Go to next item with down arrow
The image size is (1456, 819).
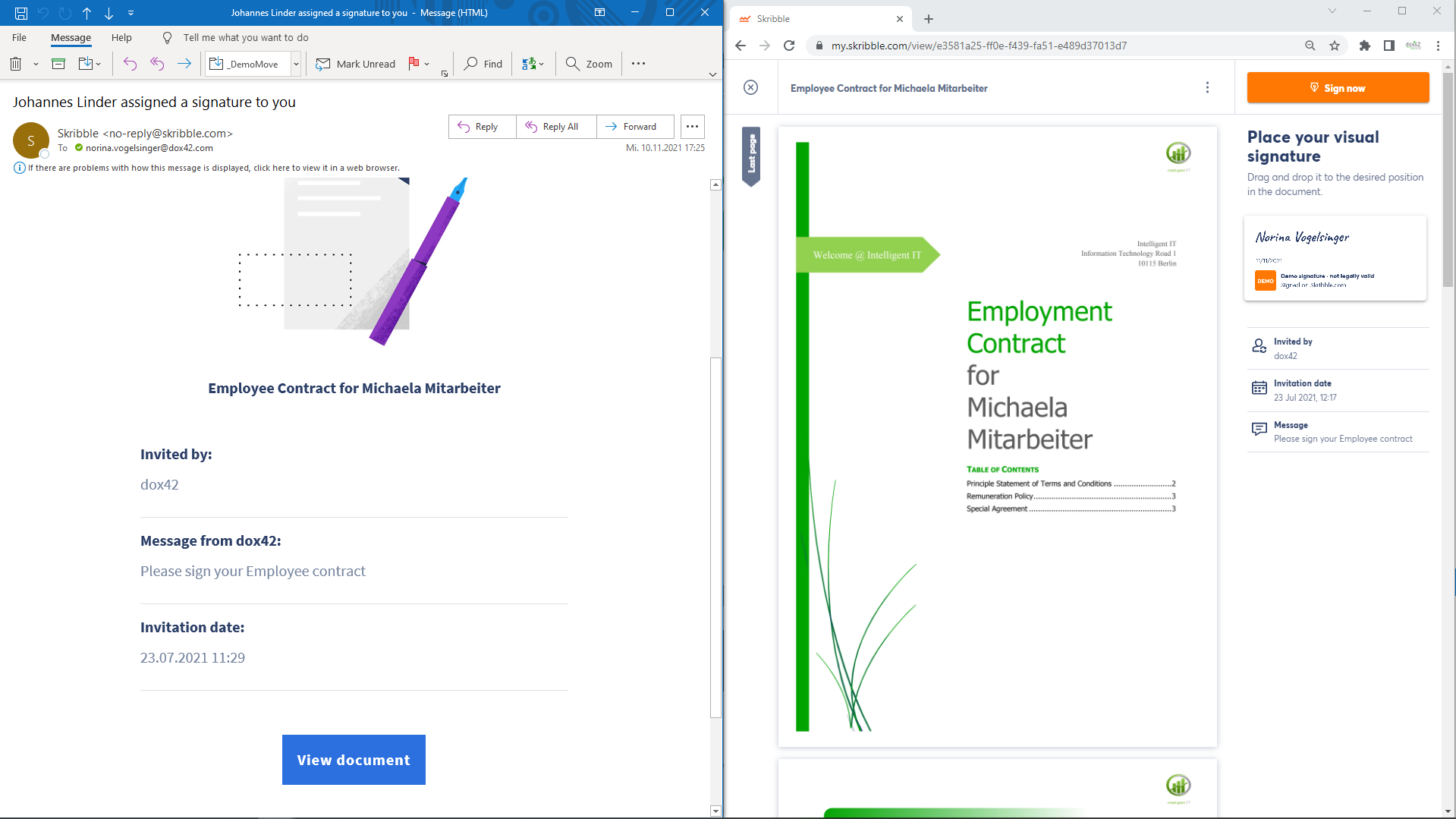pos(108,13)
